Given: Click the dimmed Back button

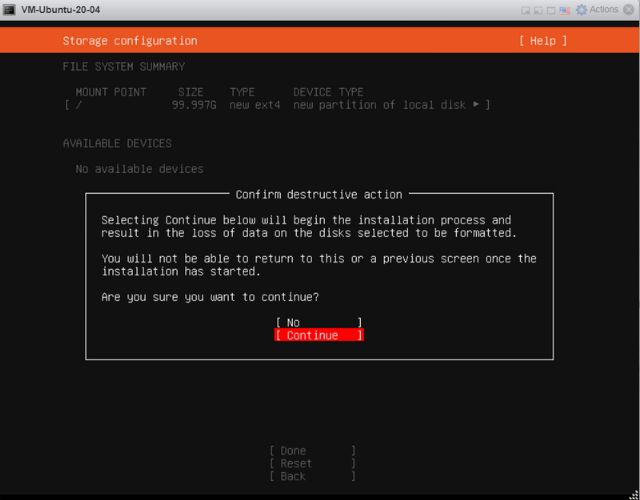Looking at the screenshot, I should pyautogui.click(x=312, y=476).
